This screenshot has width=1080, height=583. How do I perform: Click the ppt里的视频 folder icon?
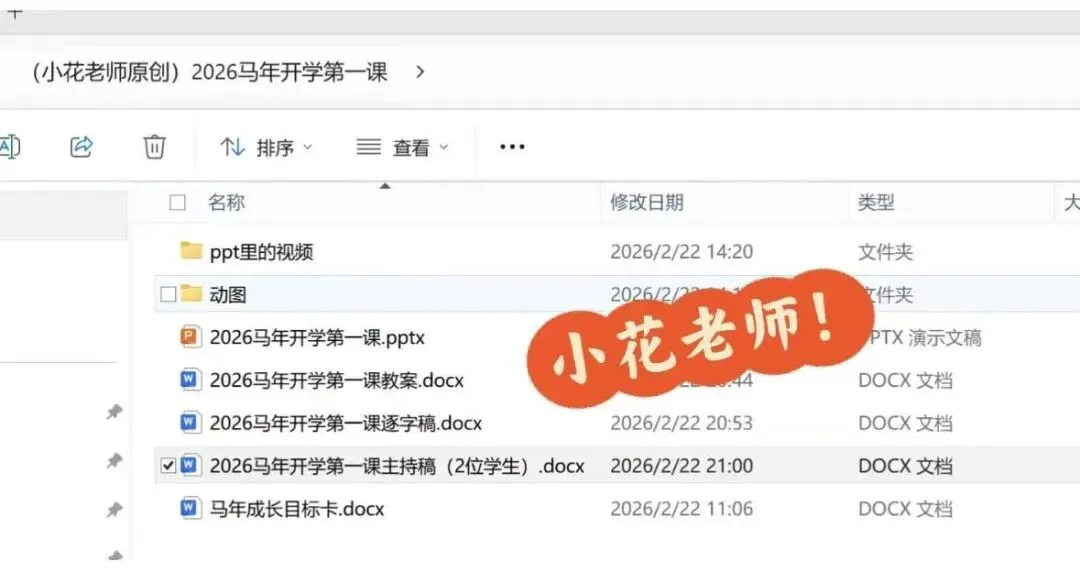tap(191, 250)
